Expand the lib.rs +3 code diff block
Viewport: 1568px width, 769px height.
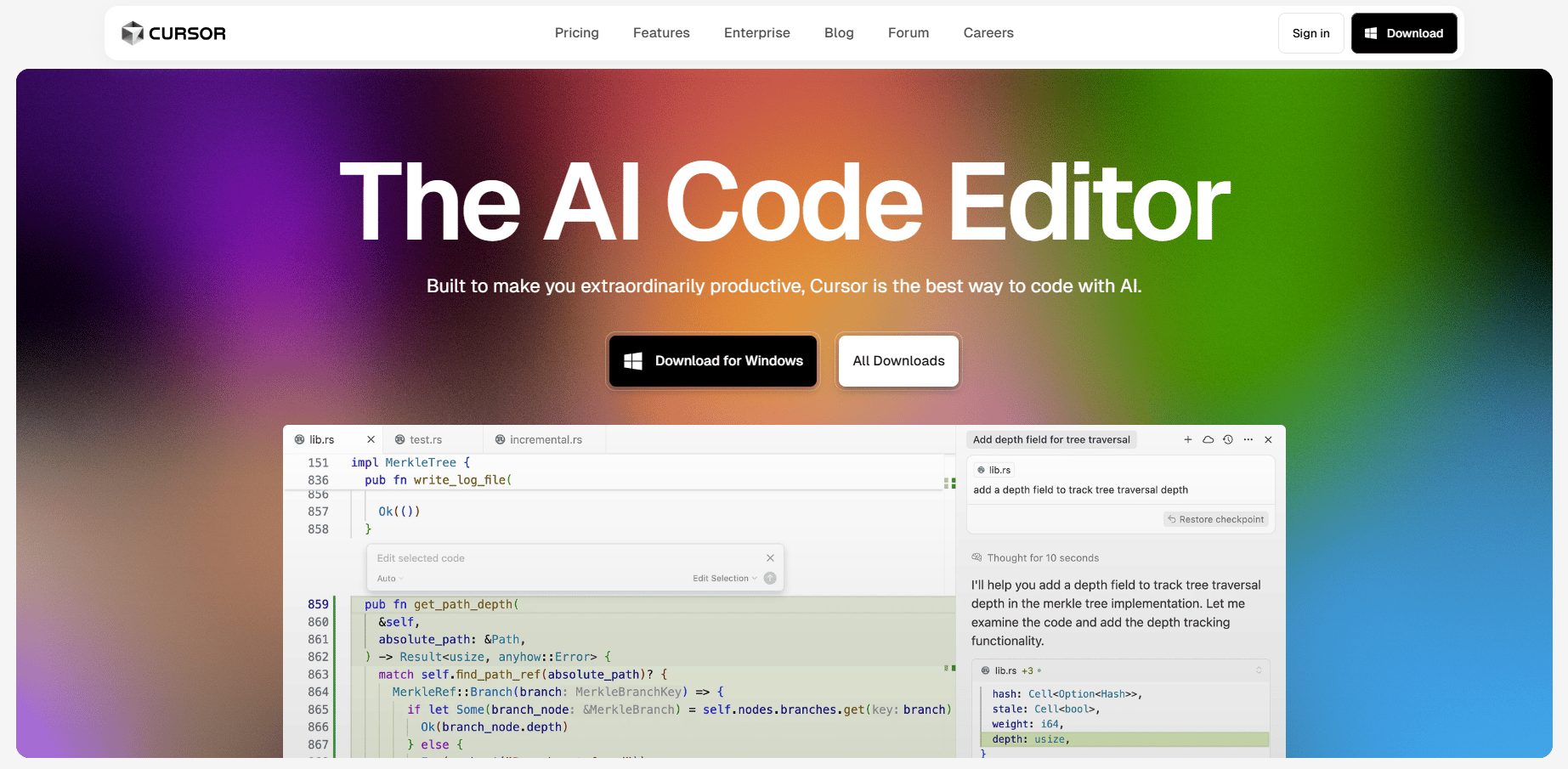(x=1259, y=670)
